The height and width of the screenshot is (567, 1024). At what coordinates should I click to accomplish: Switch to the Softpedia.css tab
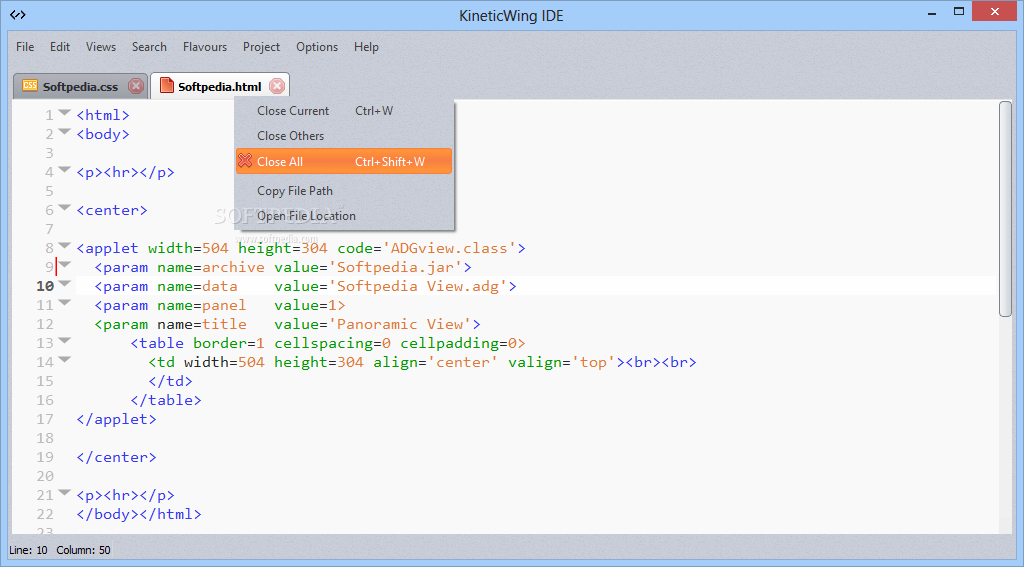pos(80,86)
